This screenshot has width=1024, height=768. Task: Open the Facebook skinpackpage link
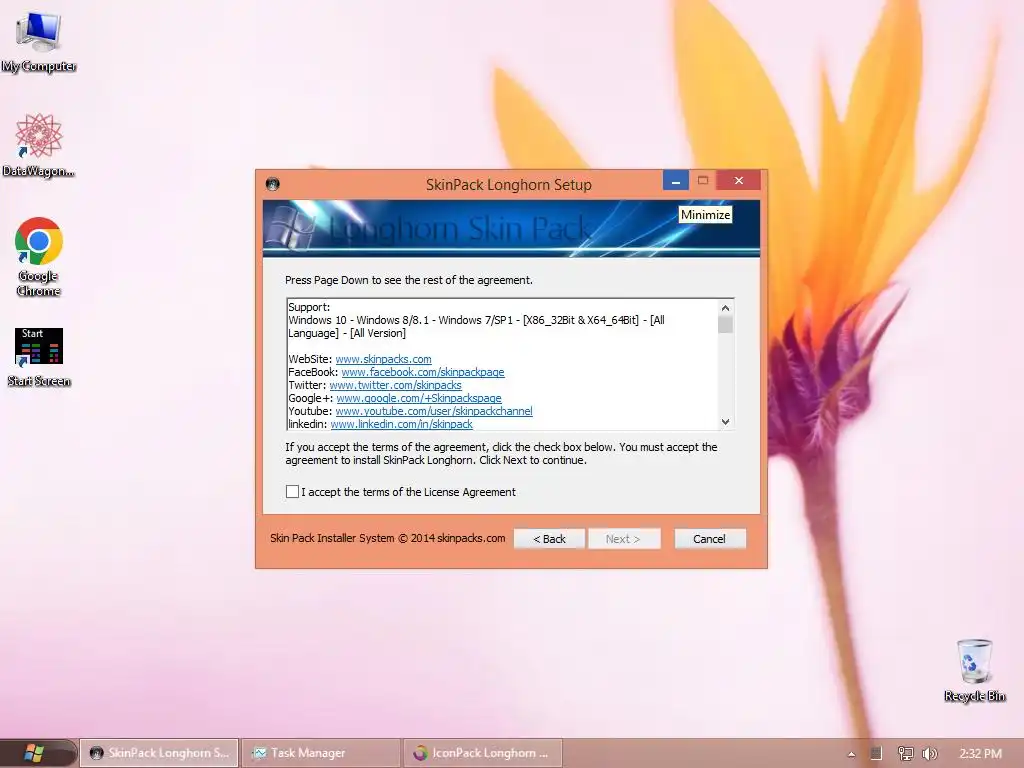423,372
